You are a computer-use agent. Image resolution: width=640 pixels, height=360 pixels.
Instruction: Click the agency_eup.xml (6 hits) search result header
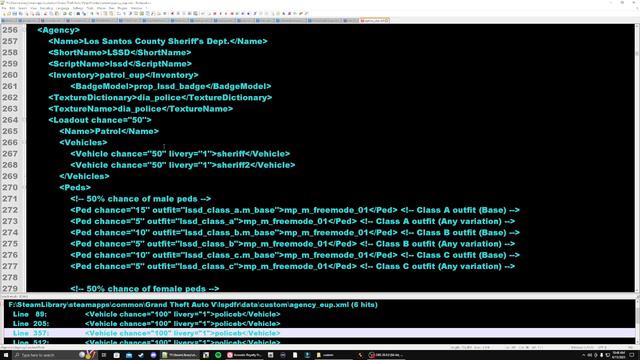tap(193, 304)
